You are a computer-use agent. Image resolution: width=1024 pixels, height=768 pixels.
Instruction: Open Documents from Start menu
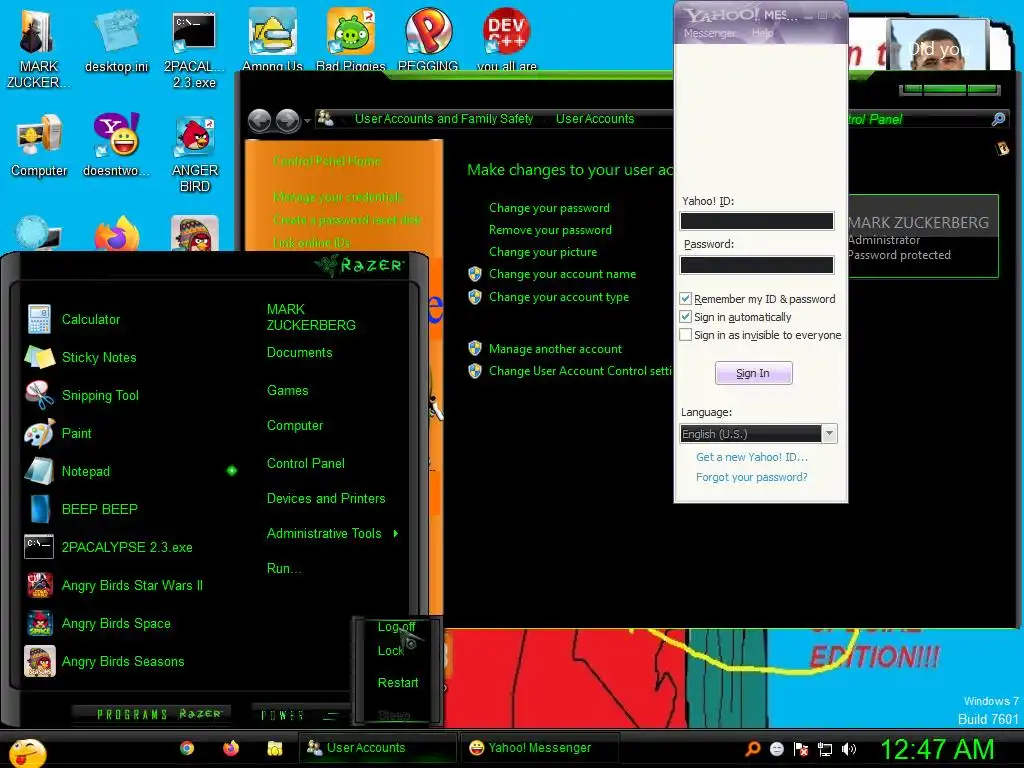pos(299,353)
